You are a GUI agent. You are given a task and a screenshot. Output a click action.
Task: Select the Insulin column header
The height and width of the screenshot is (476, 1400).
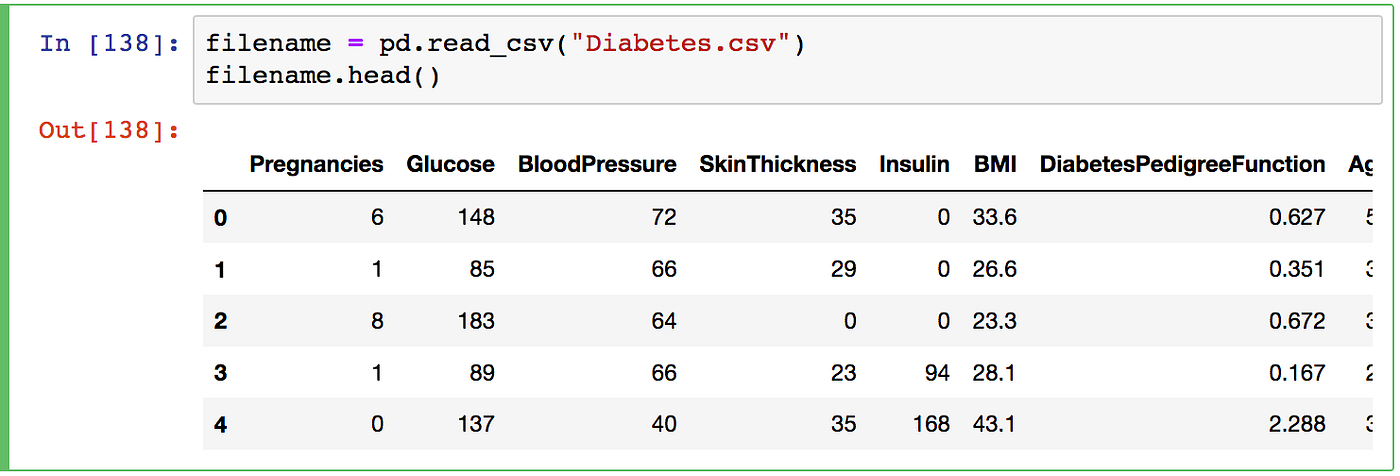pos(914,165)
